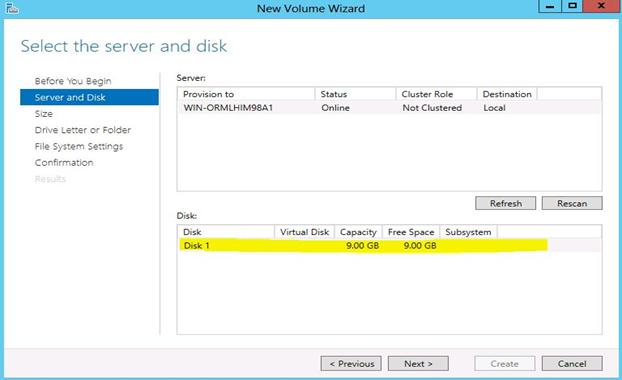Click the Rescan button
The width and height of the screenshot is (622, 380).
tap(572, 203)
